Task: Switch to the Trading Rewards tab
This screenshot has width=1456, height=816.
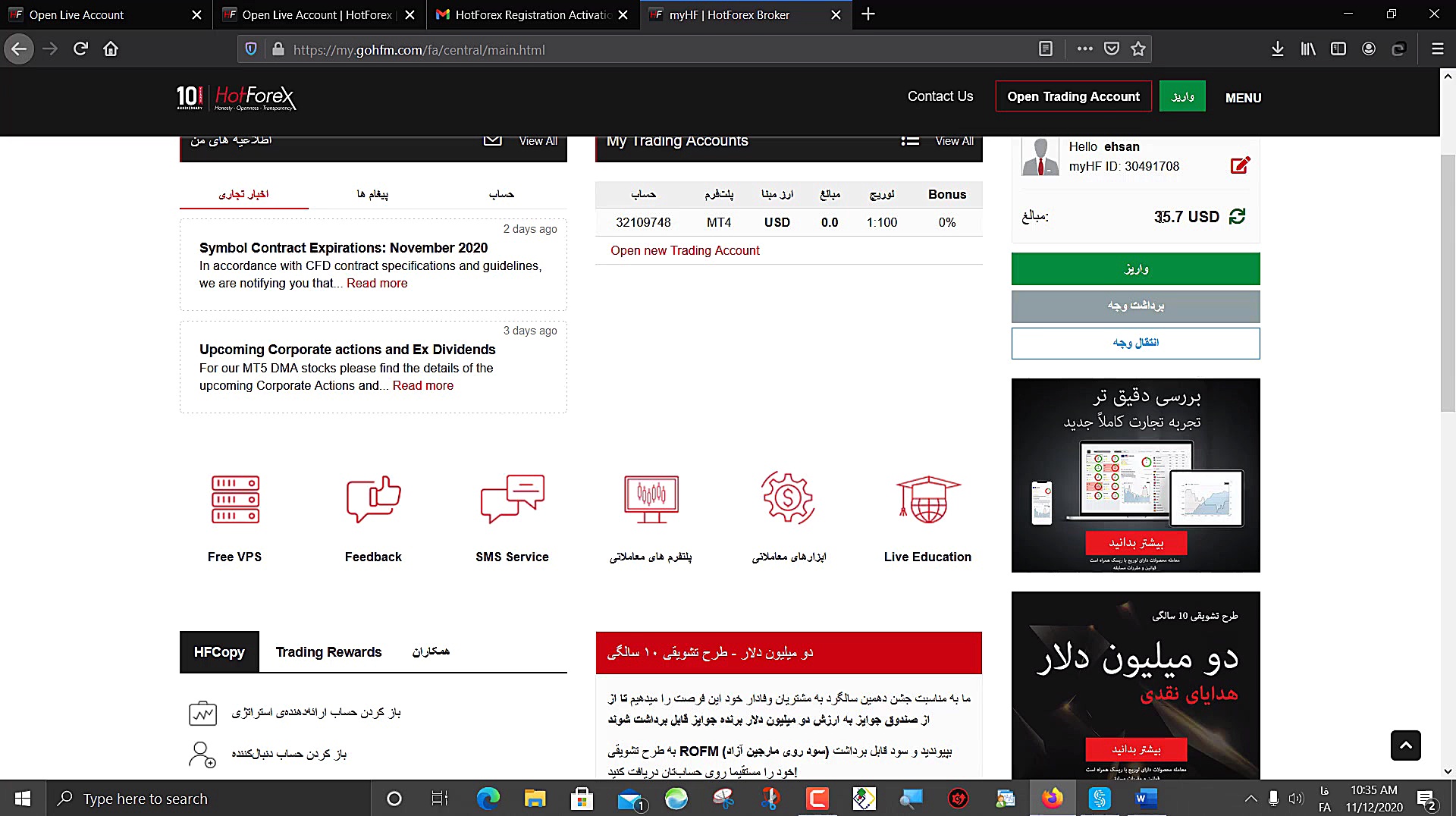Action: (329, 651)
